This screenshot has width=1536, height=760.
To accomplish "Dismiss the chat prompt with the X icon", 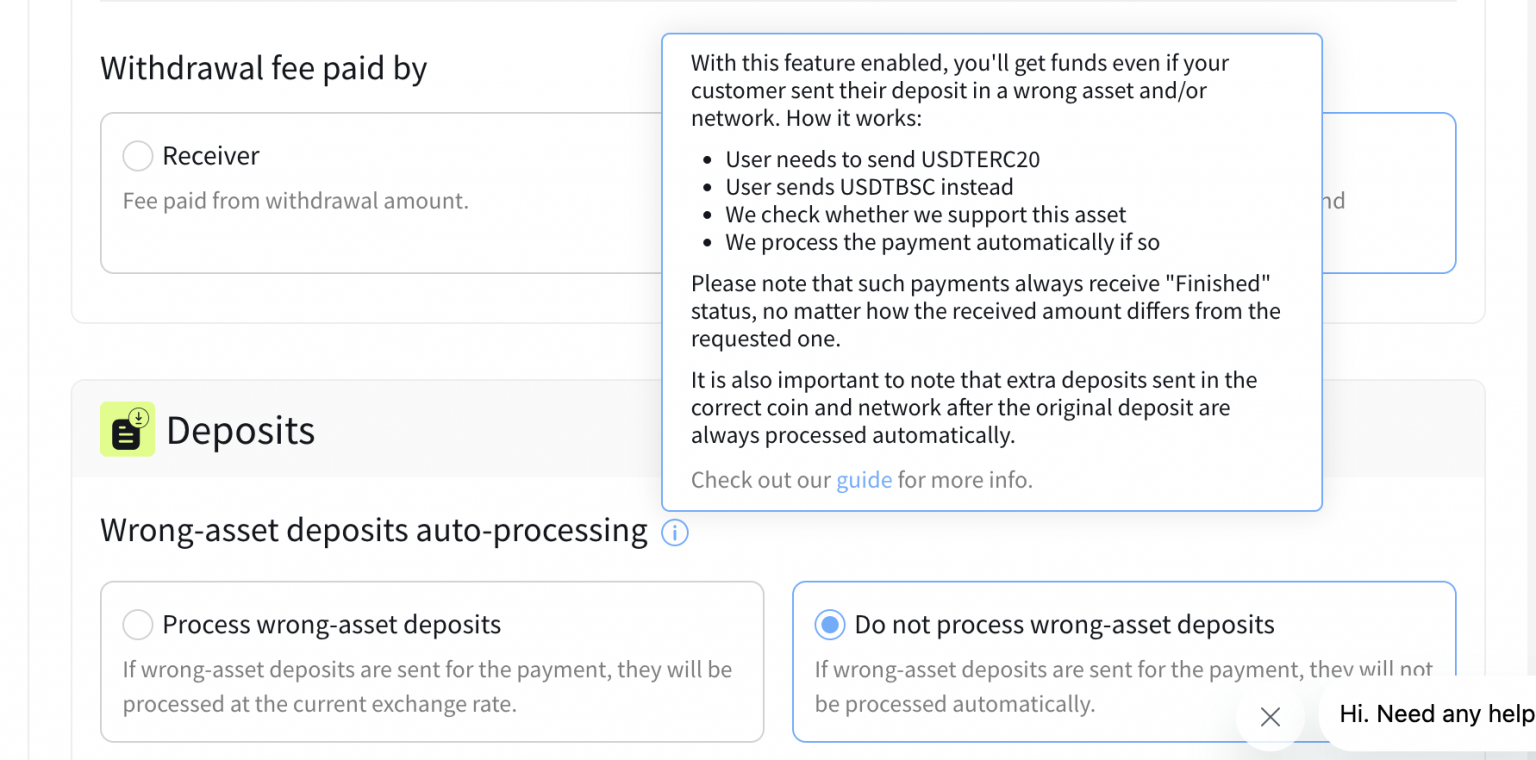I will coord(1270,717).
